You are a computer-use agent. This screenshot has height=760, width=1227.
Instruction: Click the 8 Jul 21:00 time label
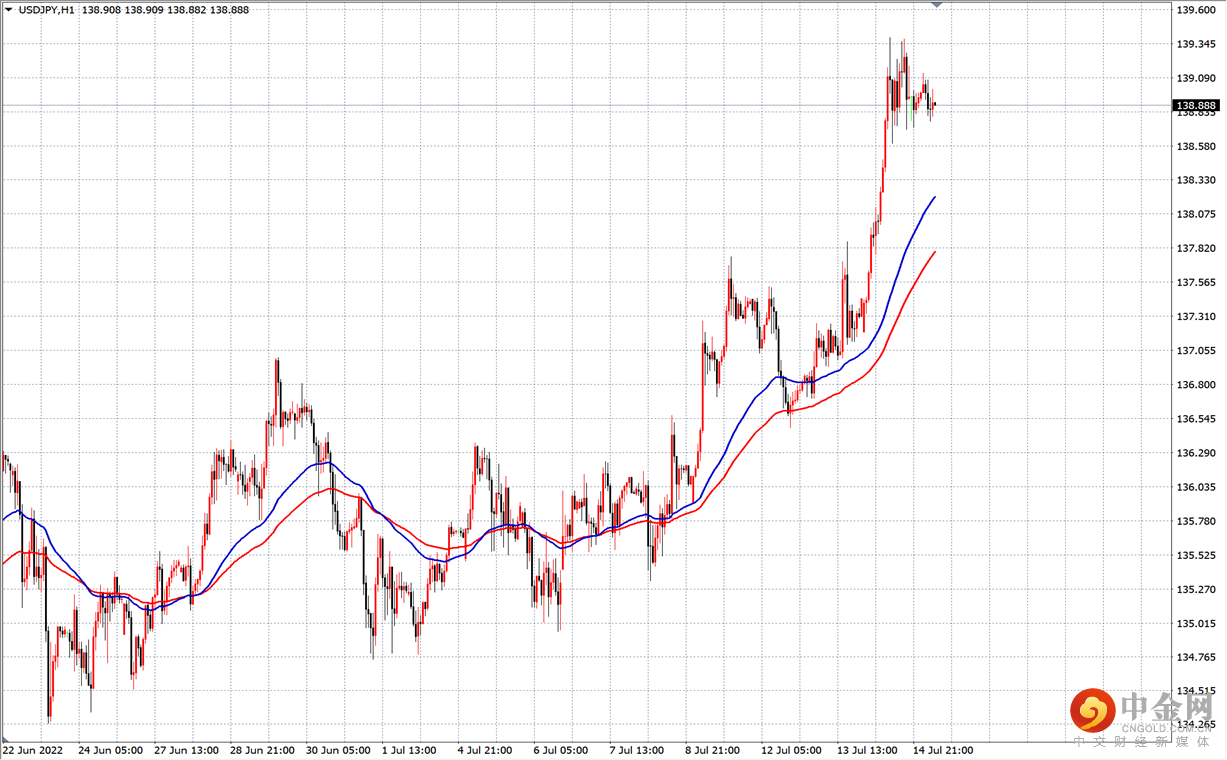715,750
